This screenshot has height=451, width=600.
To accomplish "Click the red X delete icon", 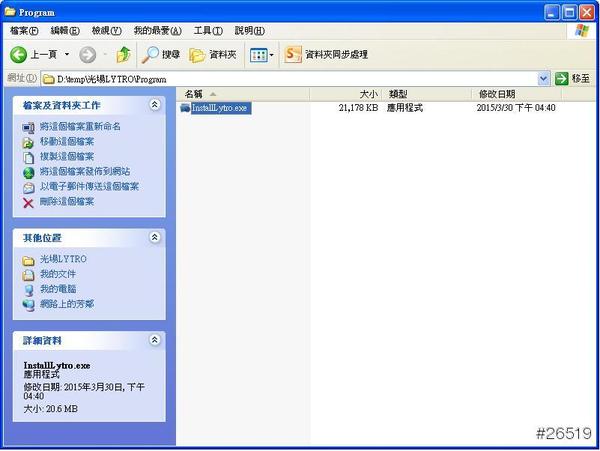I will pyautogui.click(x=28, y=203).
